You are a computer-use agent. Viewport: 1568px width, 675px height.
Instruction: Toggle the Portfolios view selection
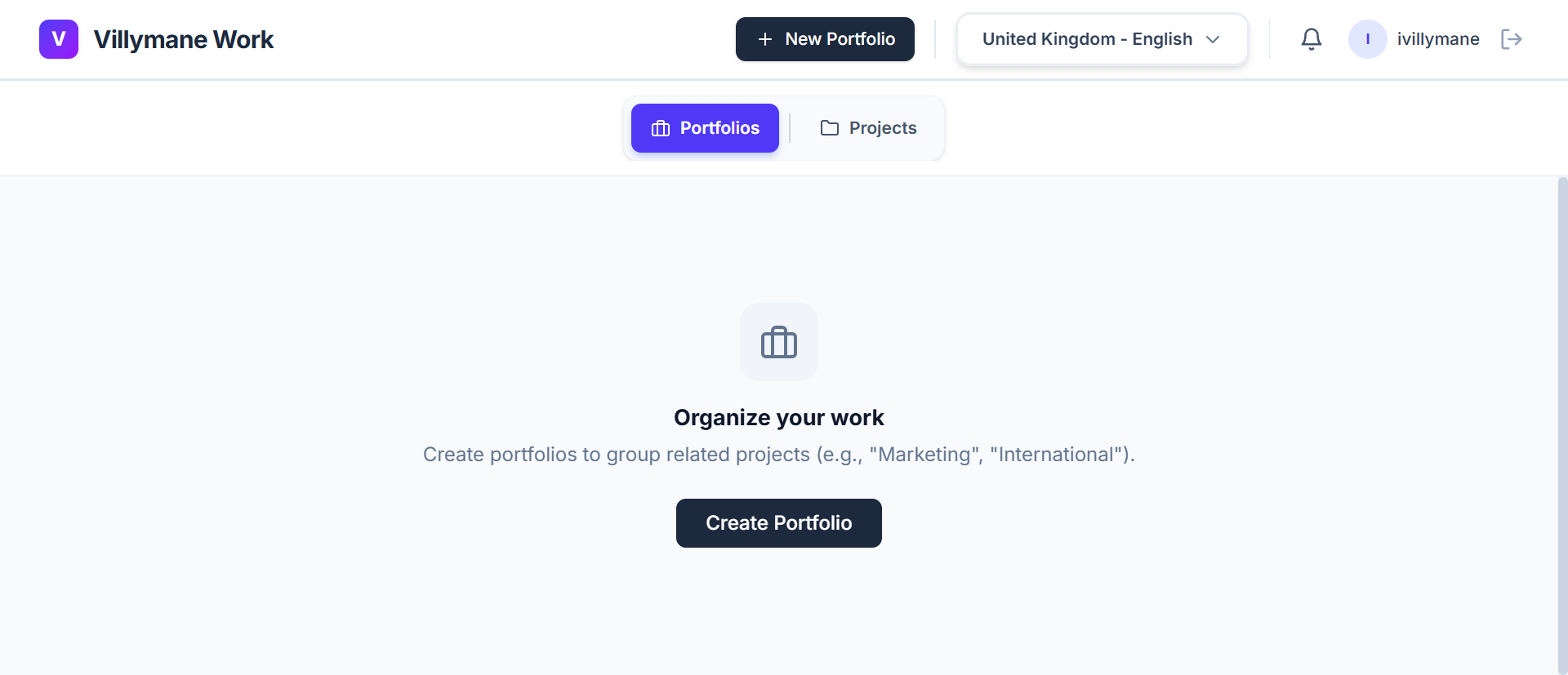click(705, 128)
